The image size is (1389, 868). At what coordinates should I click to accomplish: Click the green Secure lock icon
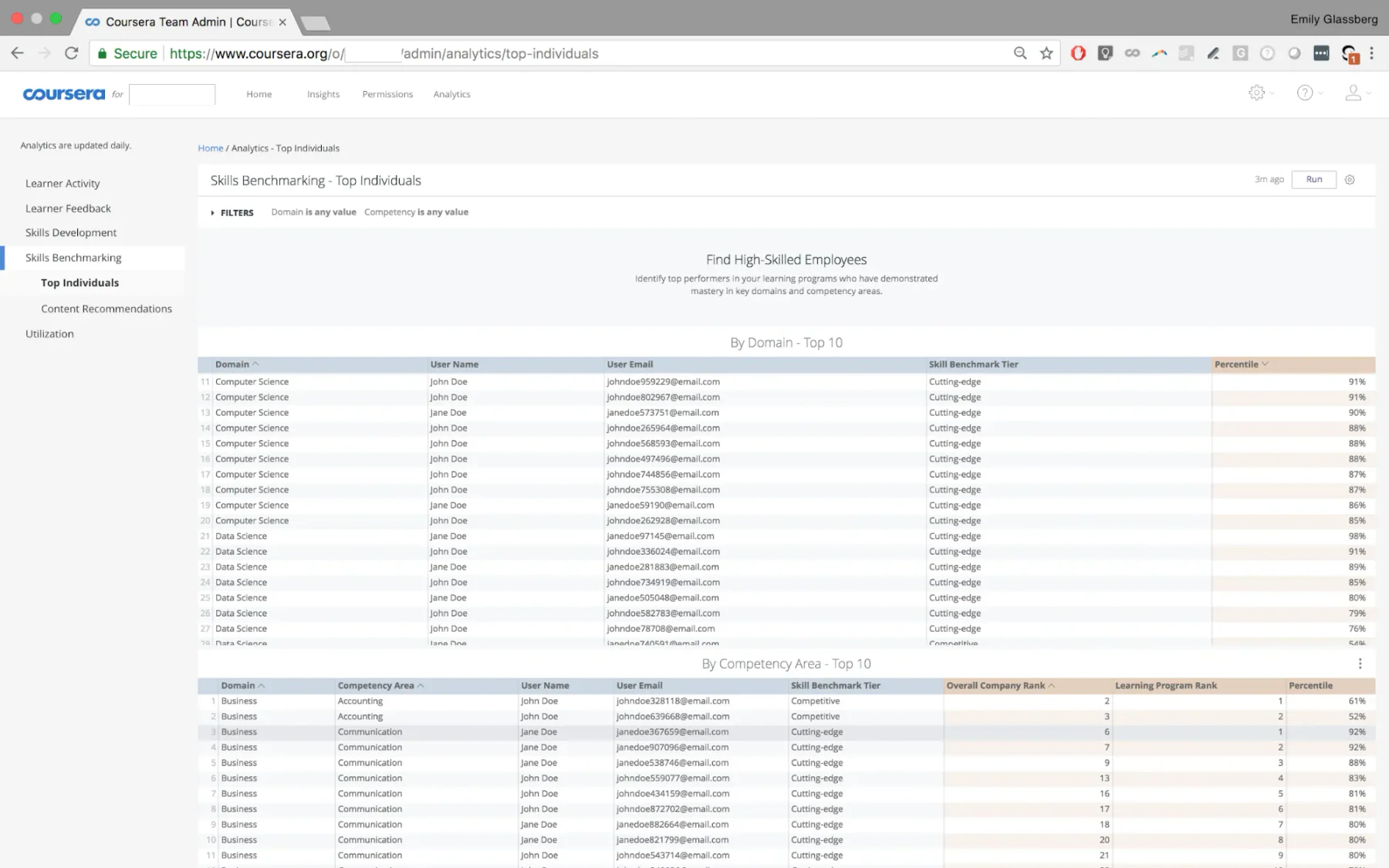[x=102, y=53]
